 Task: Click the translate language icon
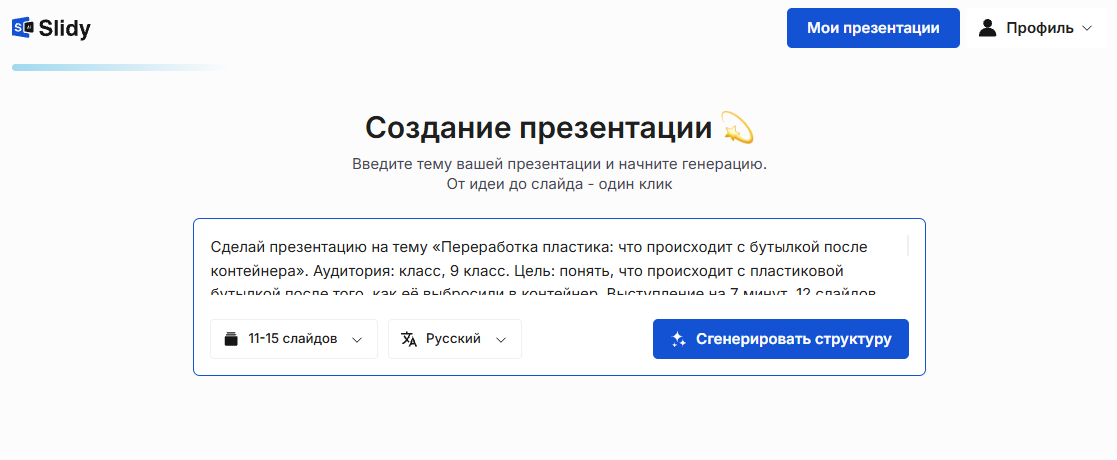409,339
